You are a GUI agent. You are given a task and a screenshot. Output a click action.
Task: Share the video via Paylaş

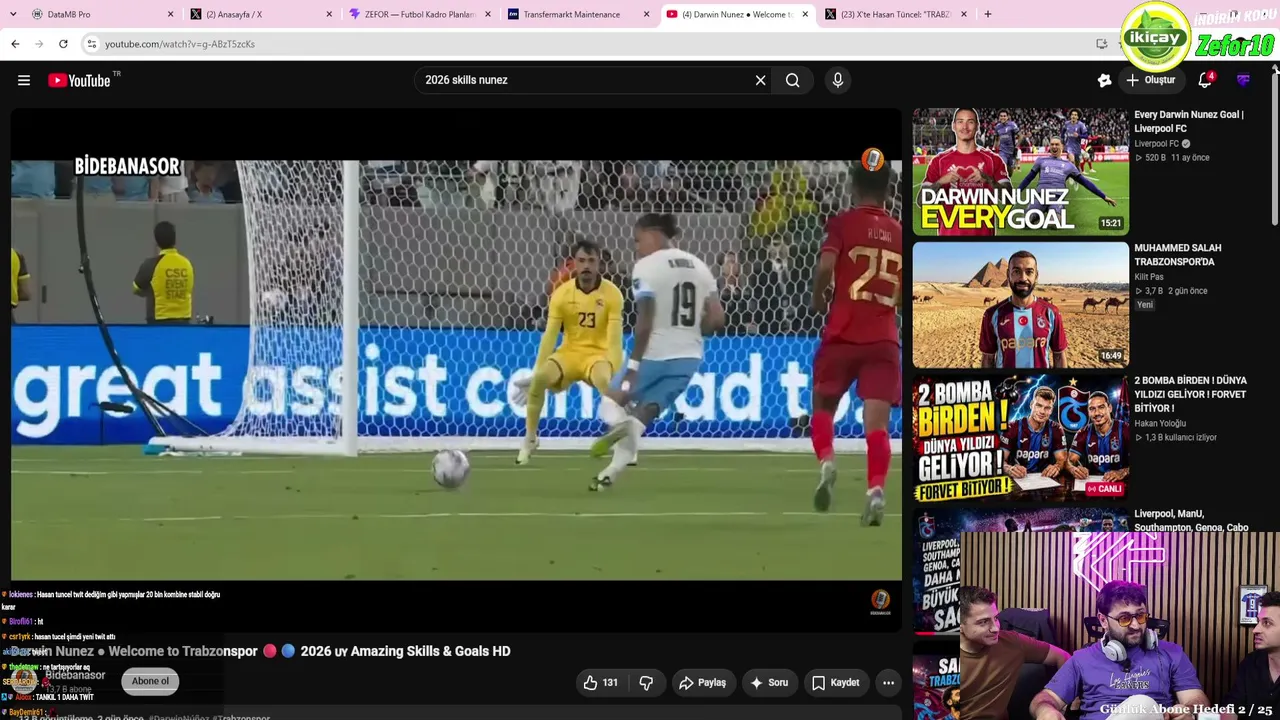pos(702,683)
